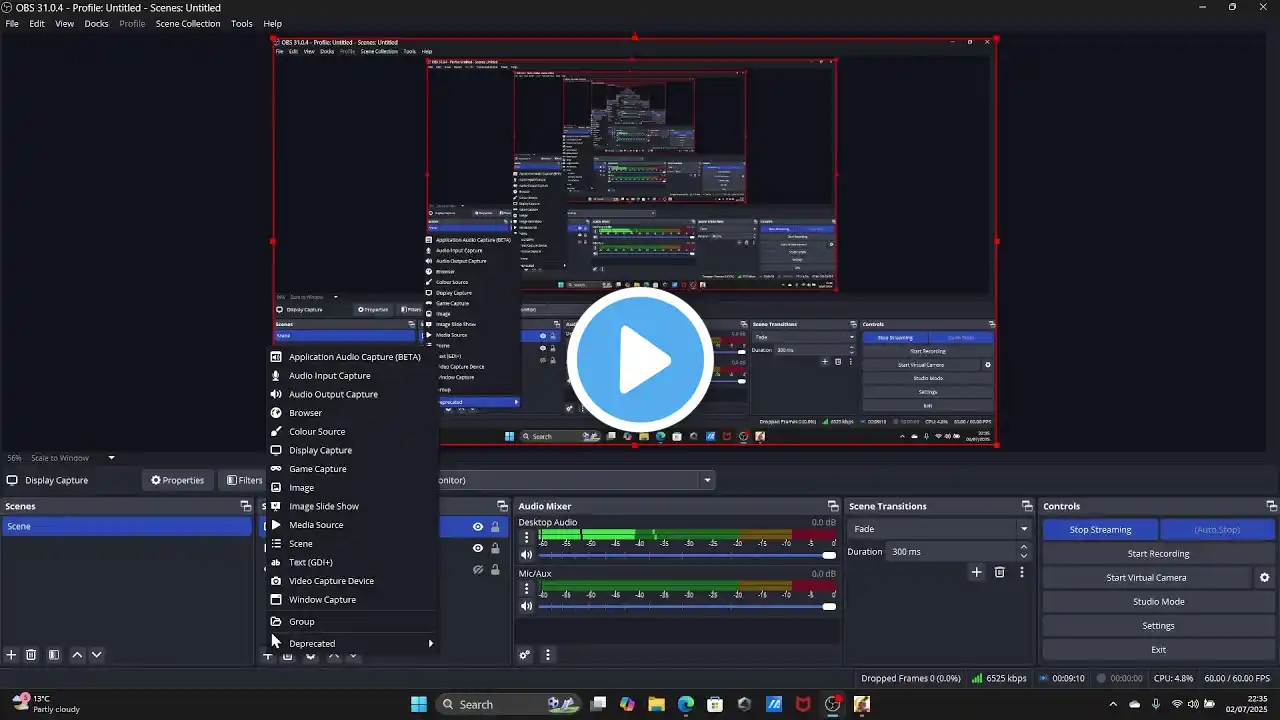This screenshot has width=1280, height=720.
Task: Move the scene up with arrow icon
Action: point(77,655)
